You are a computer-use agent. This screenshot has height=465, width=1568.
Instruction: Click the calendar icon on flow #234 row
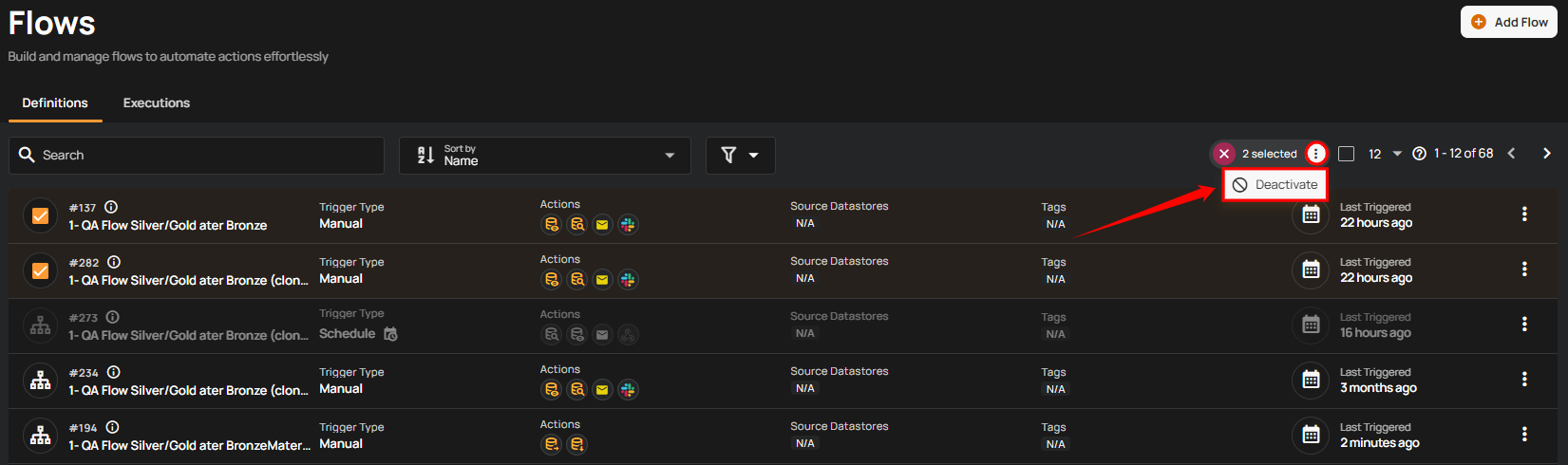click(1311, 381)
